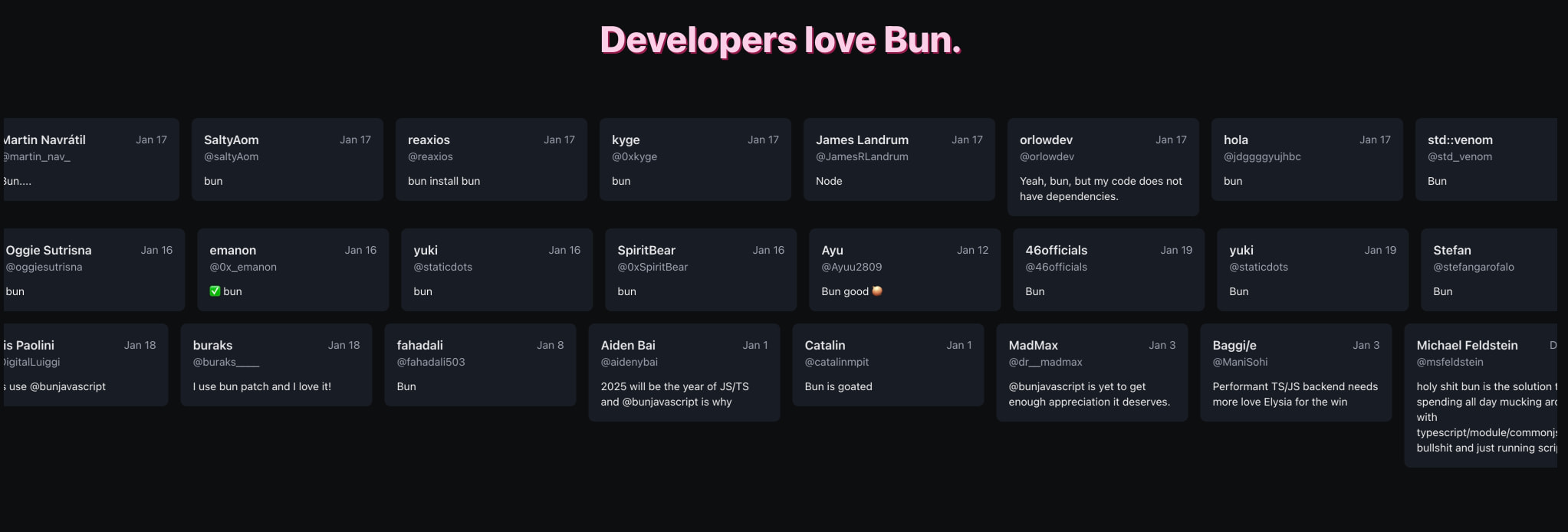
Task: Click the Jan 3 date on MadMax's card
Action: (x=1162, y=345)
